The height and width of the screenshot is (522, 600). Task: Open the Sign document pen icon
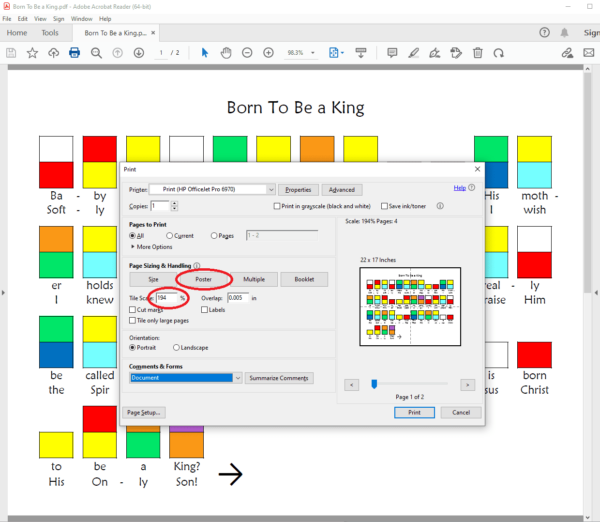435,53
